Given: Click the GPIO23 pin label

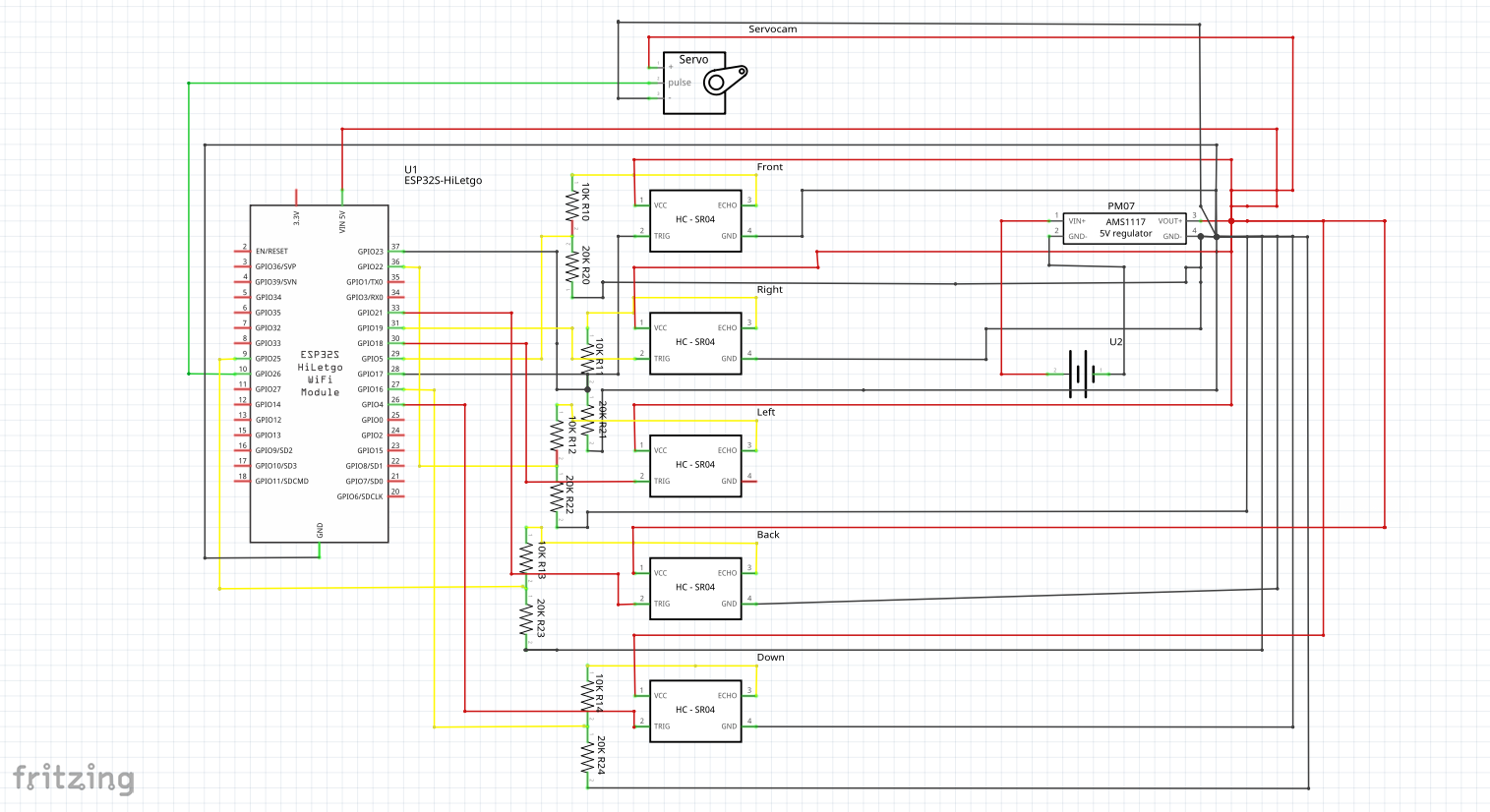Looking at the screenshot, I should (371, 252).
